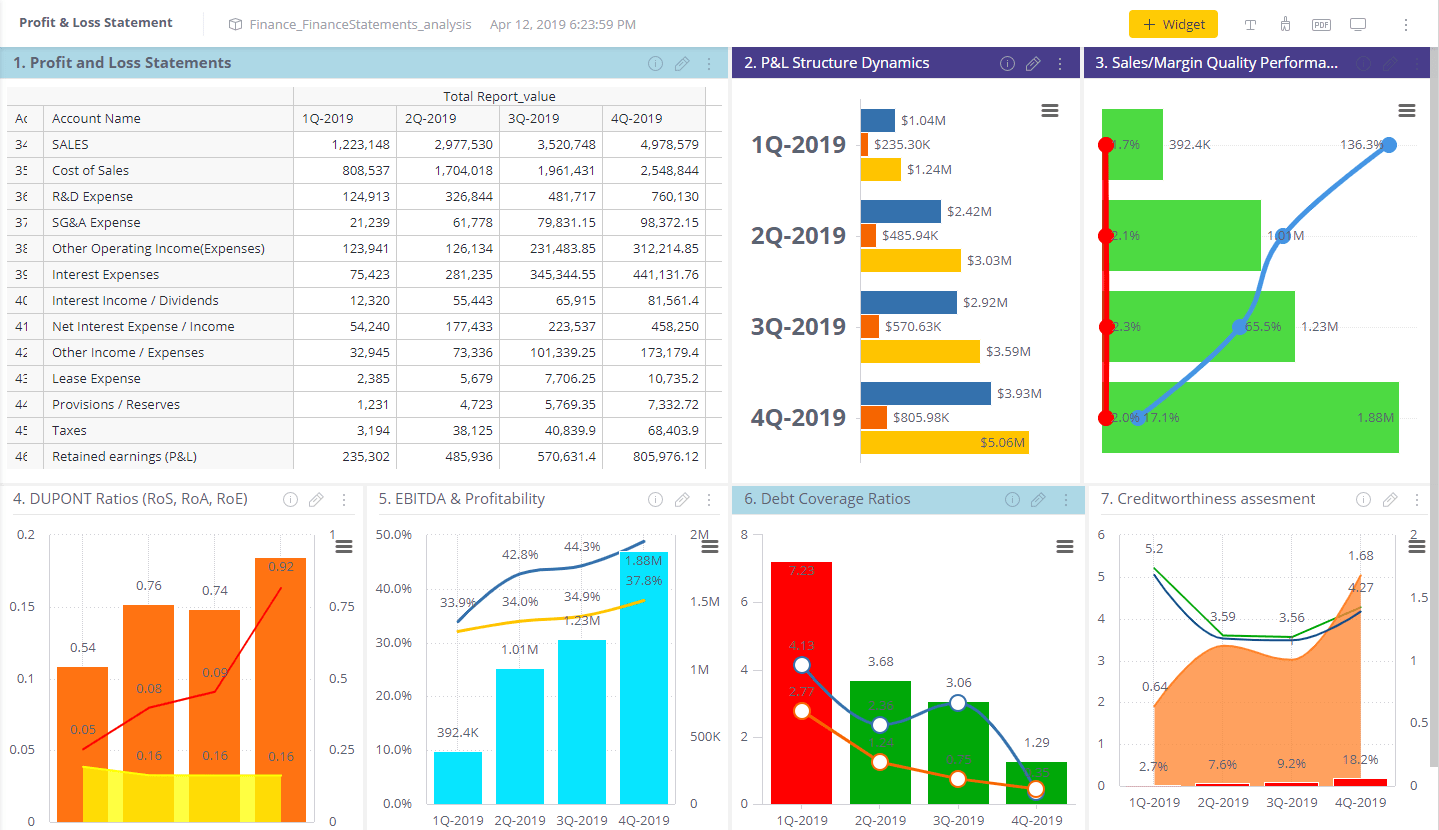1439x830 pixels.
Task: Click the 4,978,579 SALES value cell
Action: point(653,144)
